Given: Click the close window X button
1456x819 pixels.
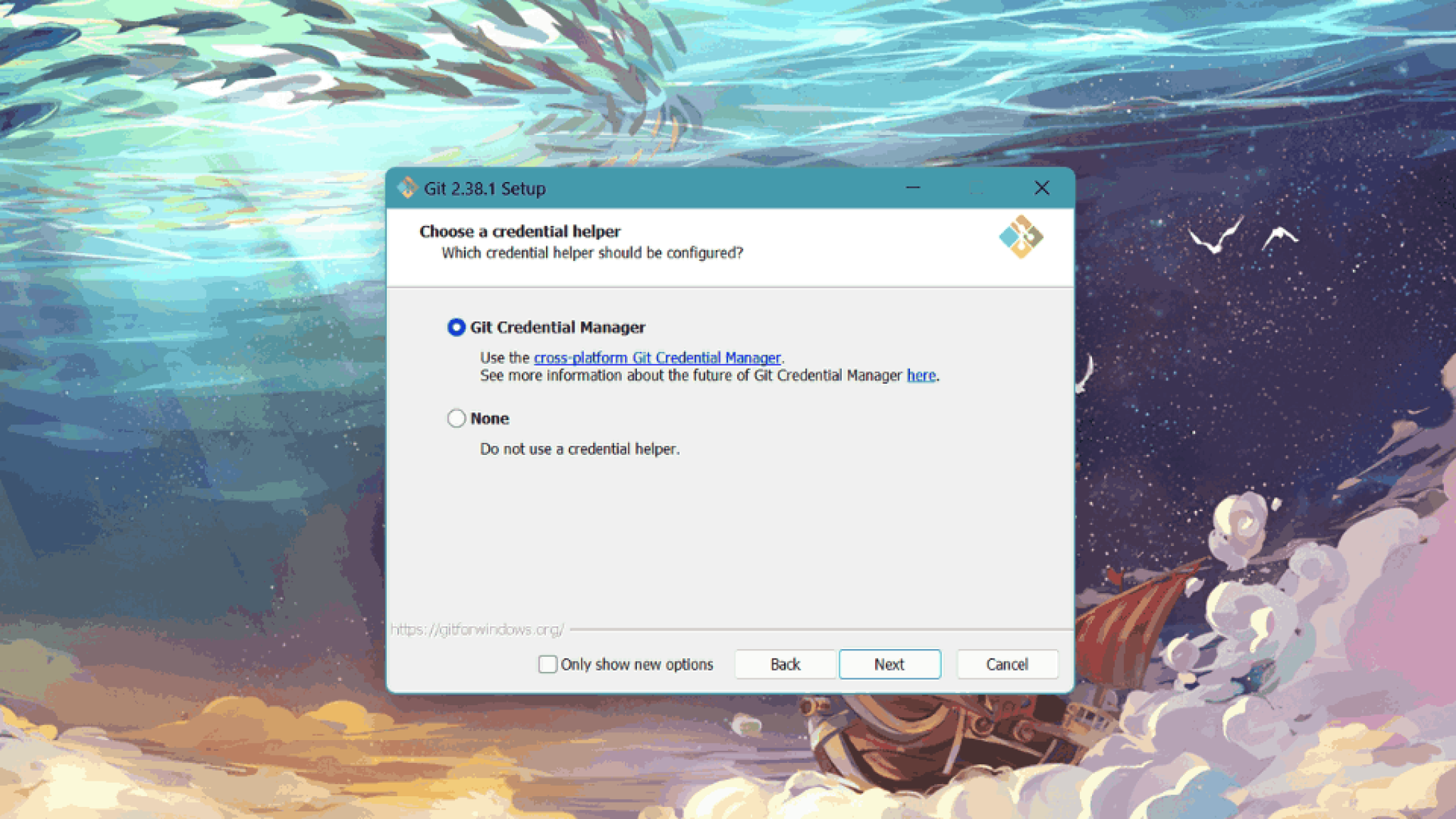Looking at the screenshot, I should [x=1041, y=188].
